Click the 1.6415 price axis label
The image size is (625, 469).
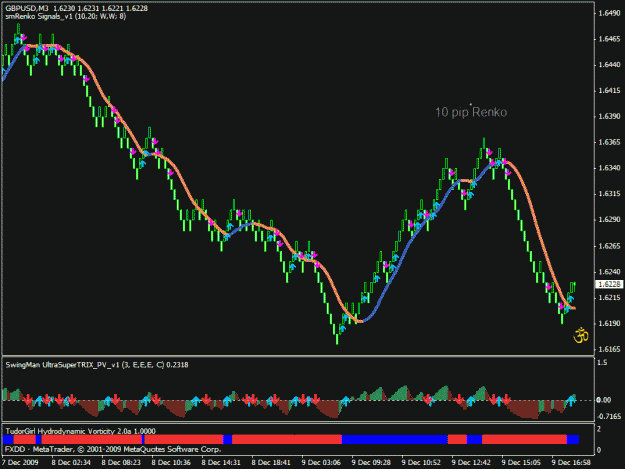tap(609, 90)
